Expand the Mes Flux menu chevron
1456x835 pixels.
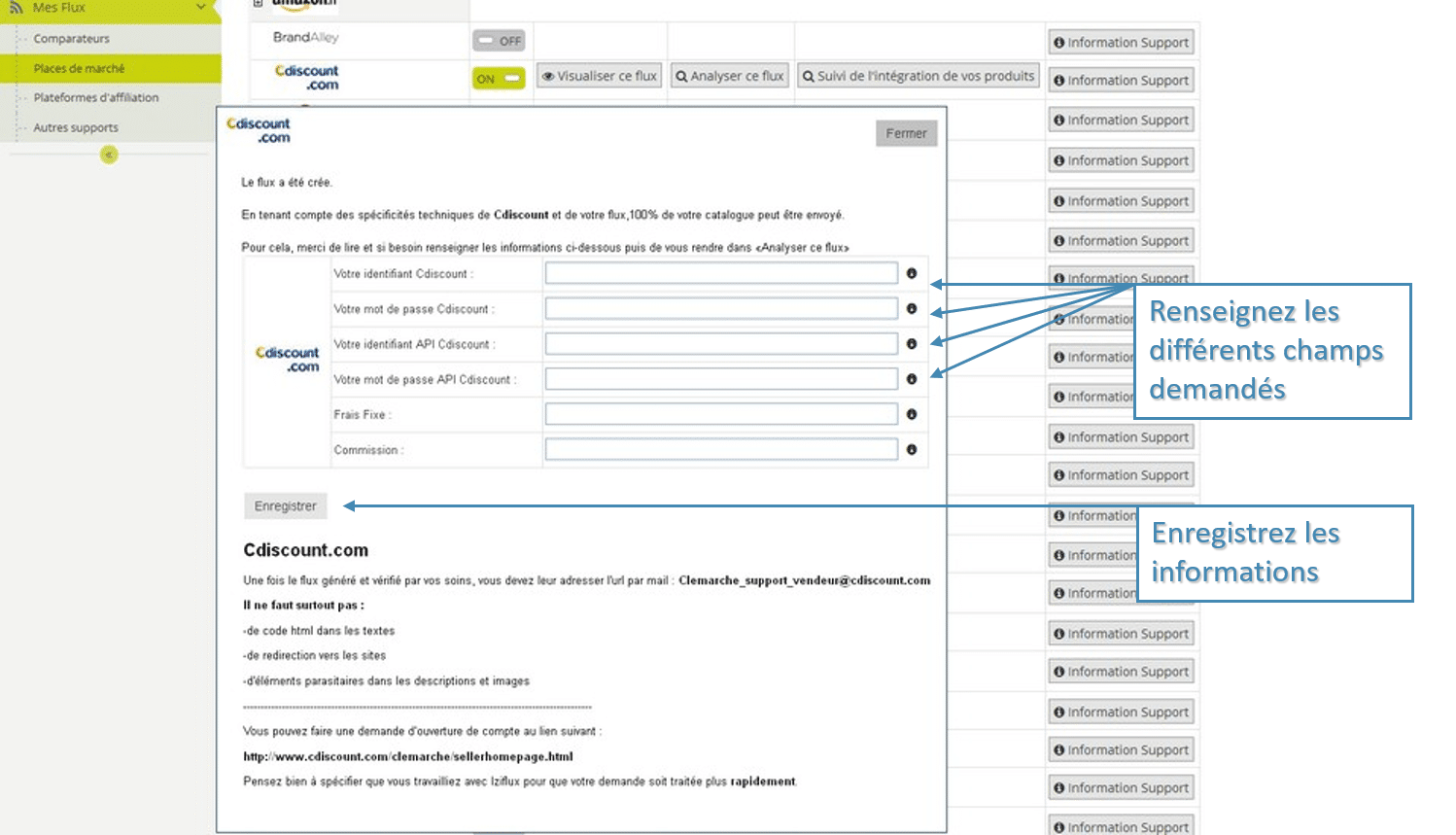pyautogui.click(x=201, y=8)
